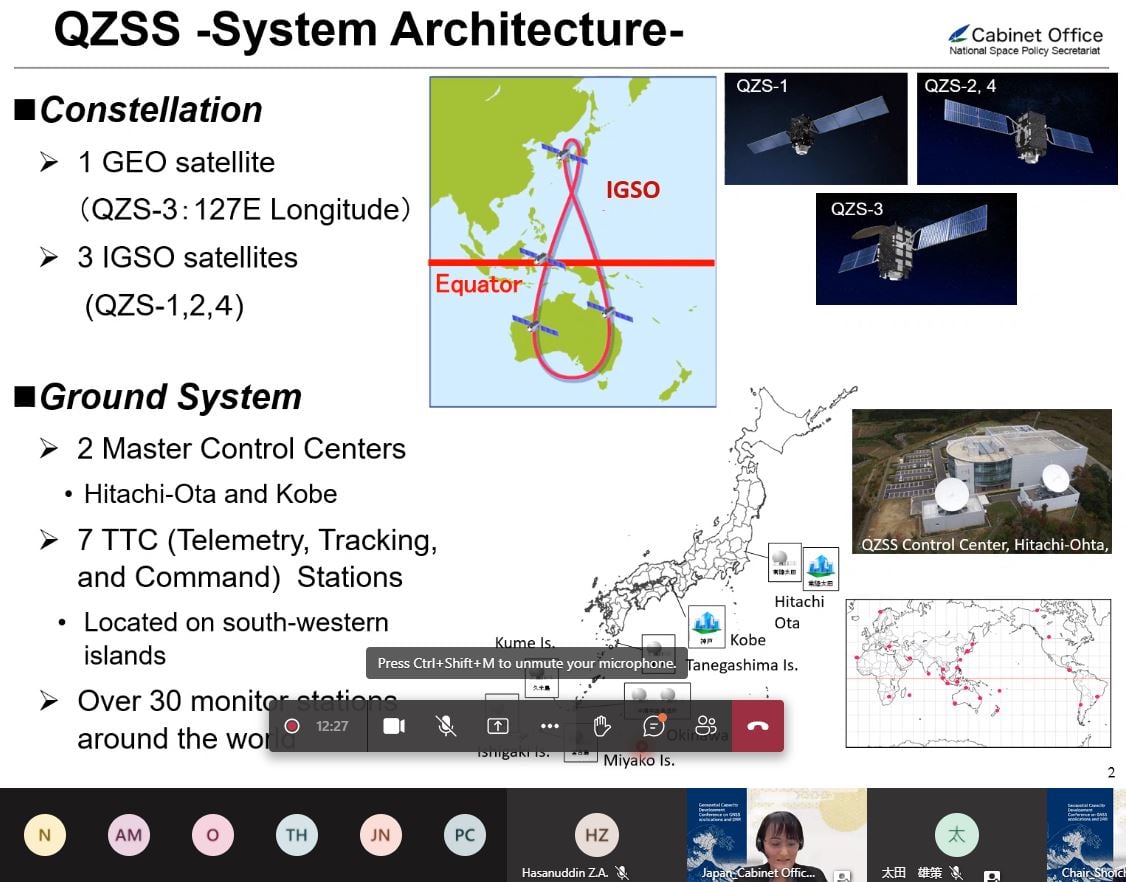Select the Japan Cabinet Office video tile

(x=776, y=835)
